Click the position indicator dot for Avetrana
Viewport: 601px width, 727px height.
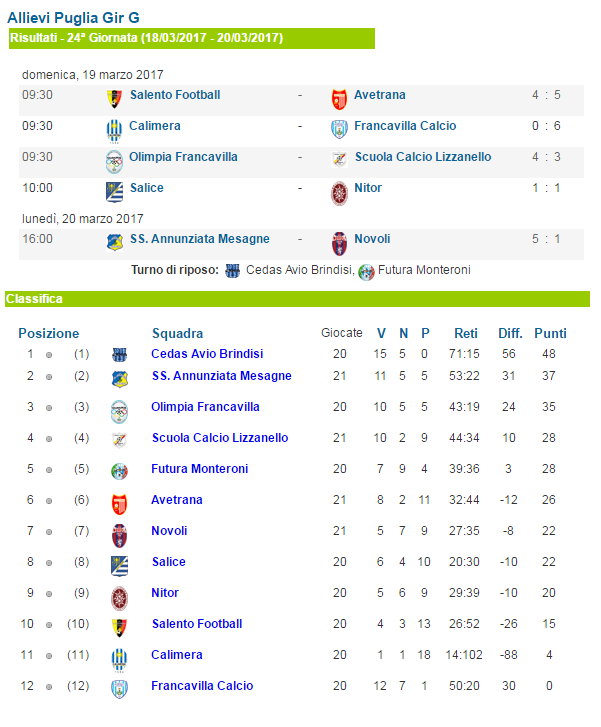[49, 501]
